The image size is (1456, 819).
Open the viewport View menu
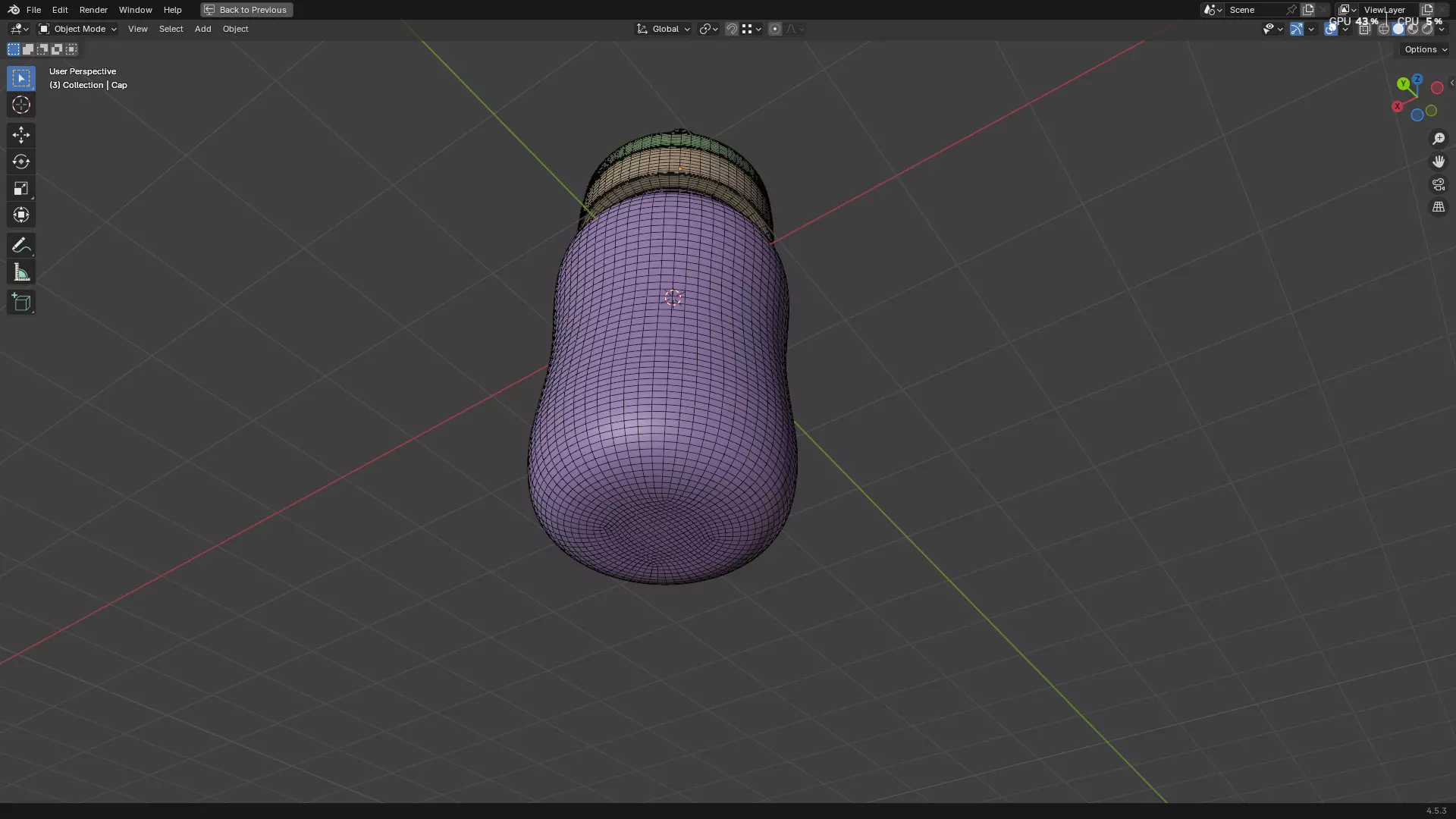pos(137,29)
